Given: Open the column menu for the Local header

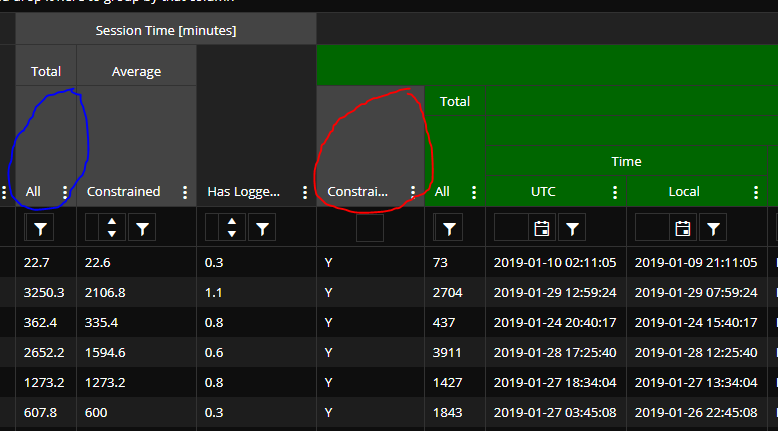Looking at the screenshot, I should tap(756, 192).
